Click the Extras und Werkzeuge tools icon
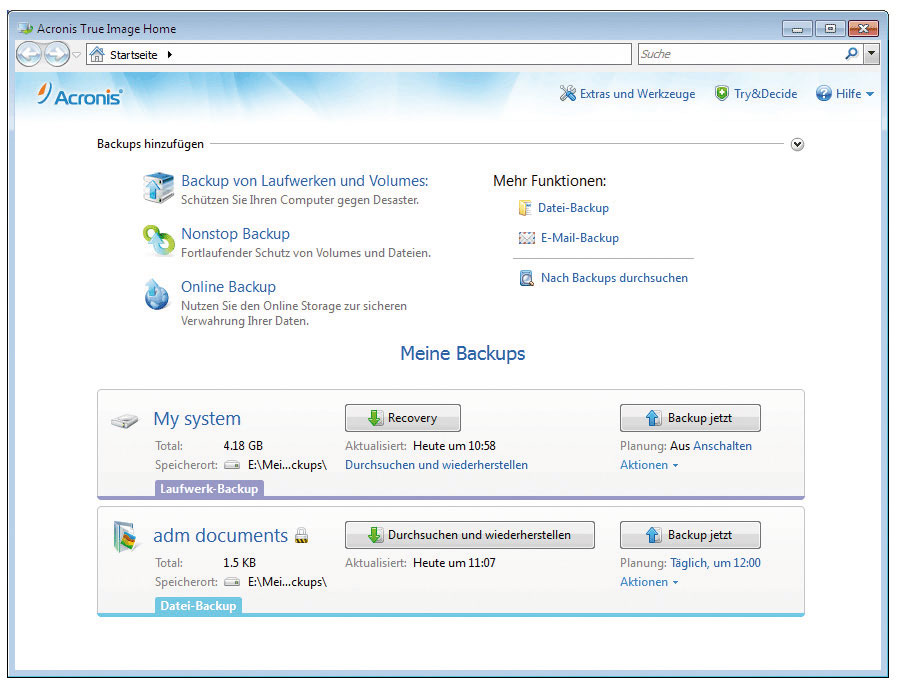898x685 pixels. [x=568, y=93]
